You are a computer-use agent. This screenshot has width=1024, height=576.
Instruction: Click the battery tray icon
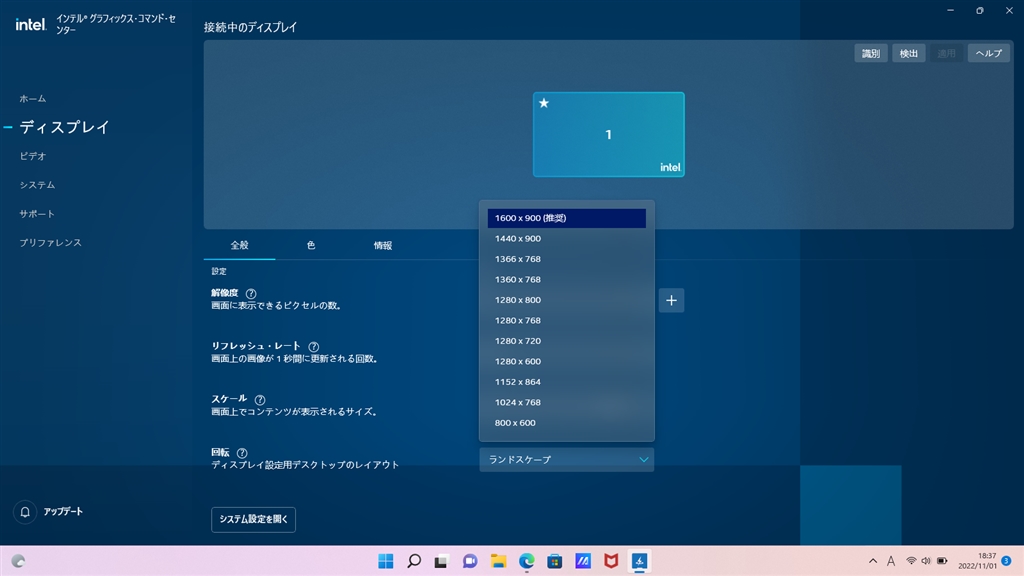tap(942, 561)
